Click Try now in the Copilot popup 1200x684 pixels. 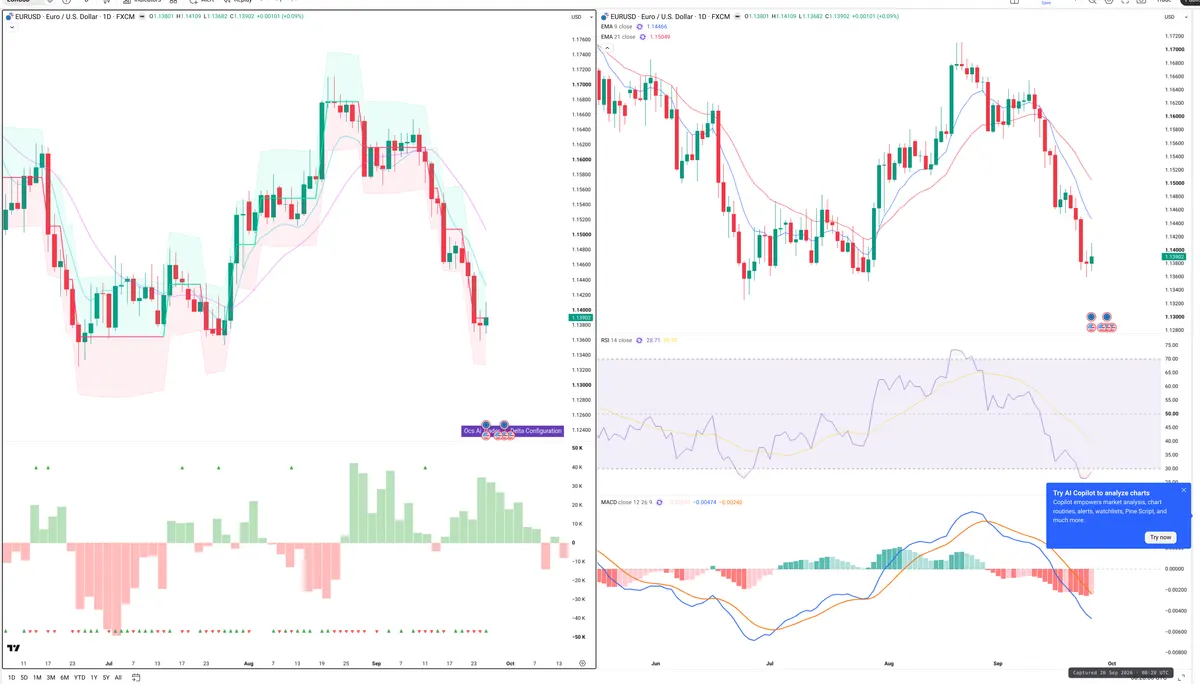1160,537
